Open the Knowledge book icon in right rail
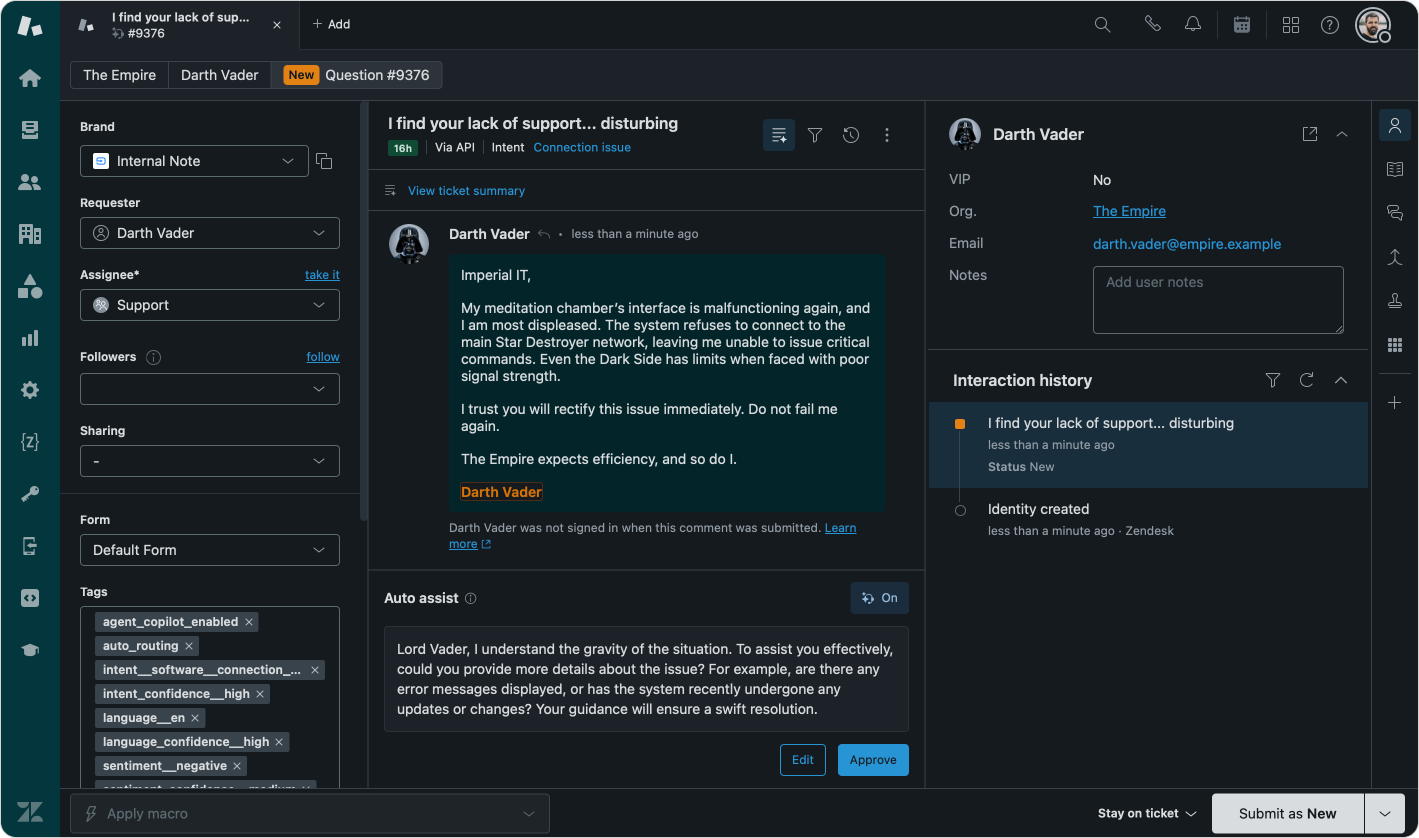This screenshot has width=1419, height=838. 1395,170
